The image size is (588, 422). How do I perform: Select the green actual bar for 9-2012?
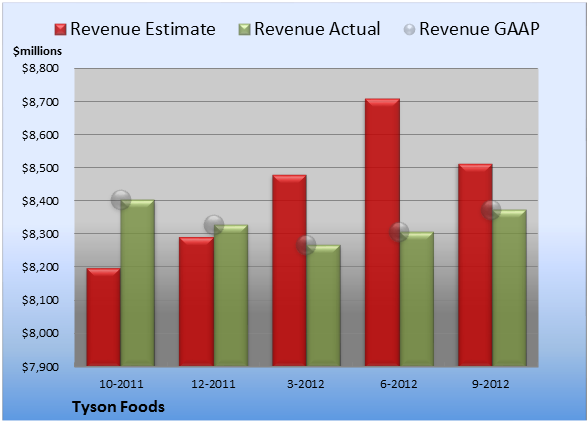[509, 288]
